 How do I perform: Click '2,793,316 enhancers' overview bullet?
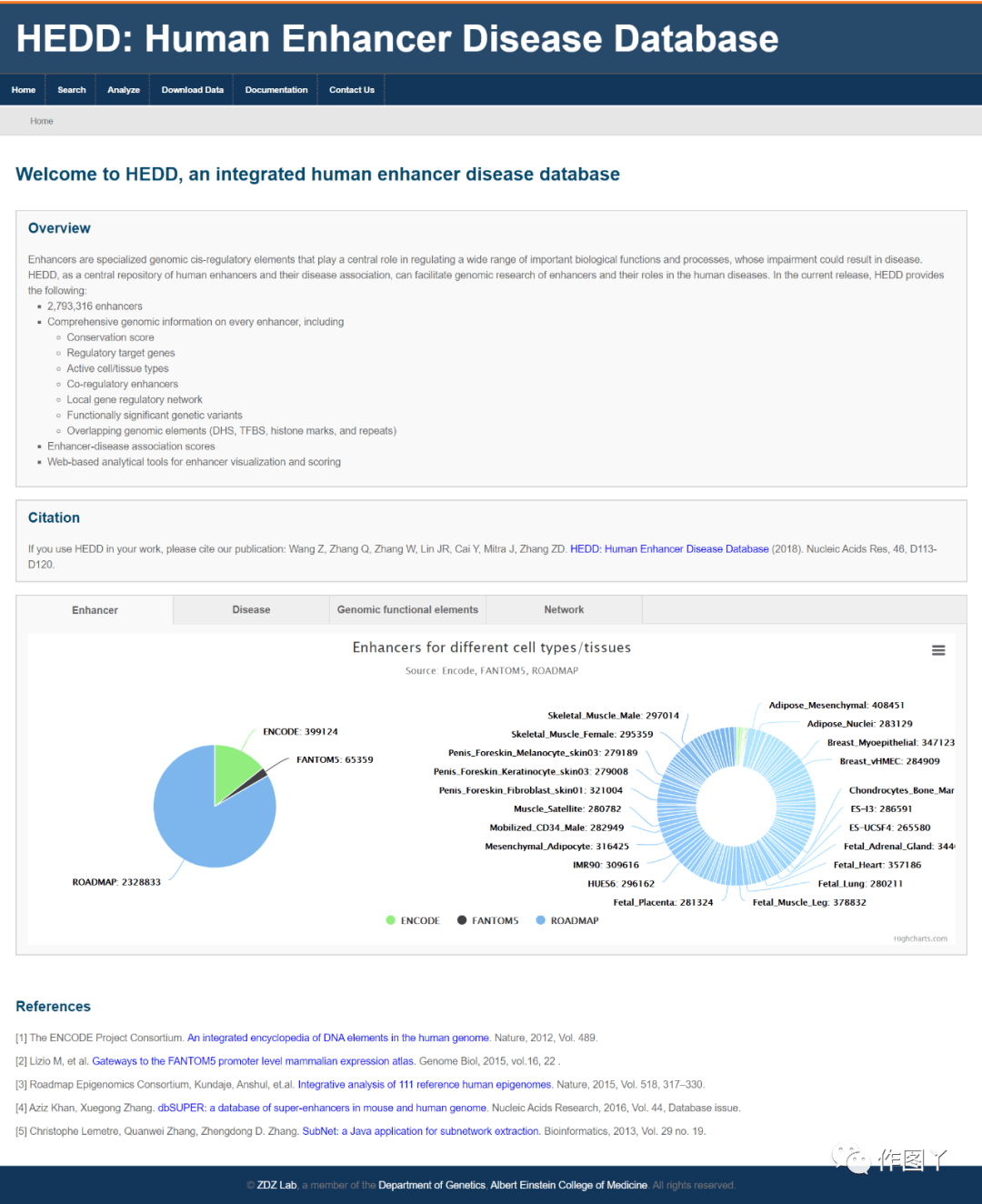(95, 306)
